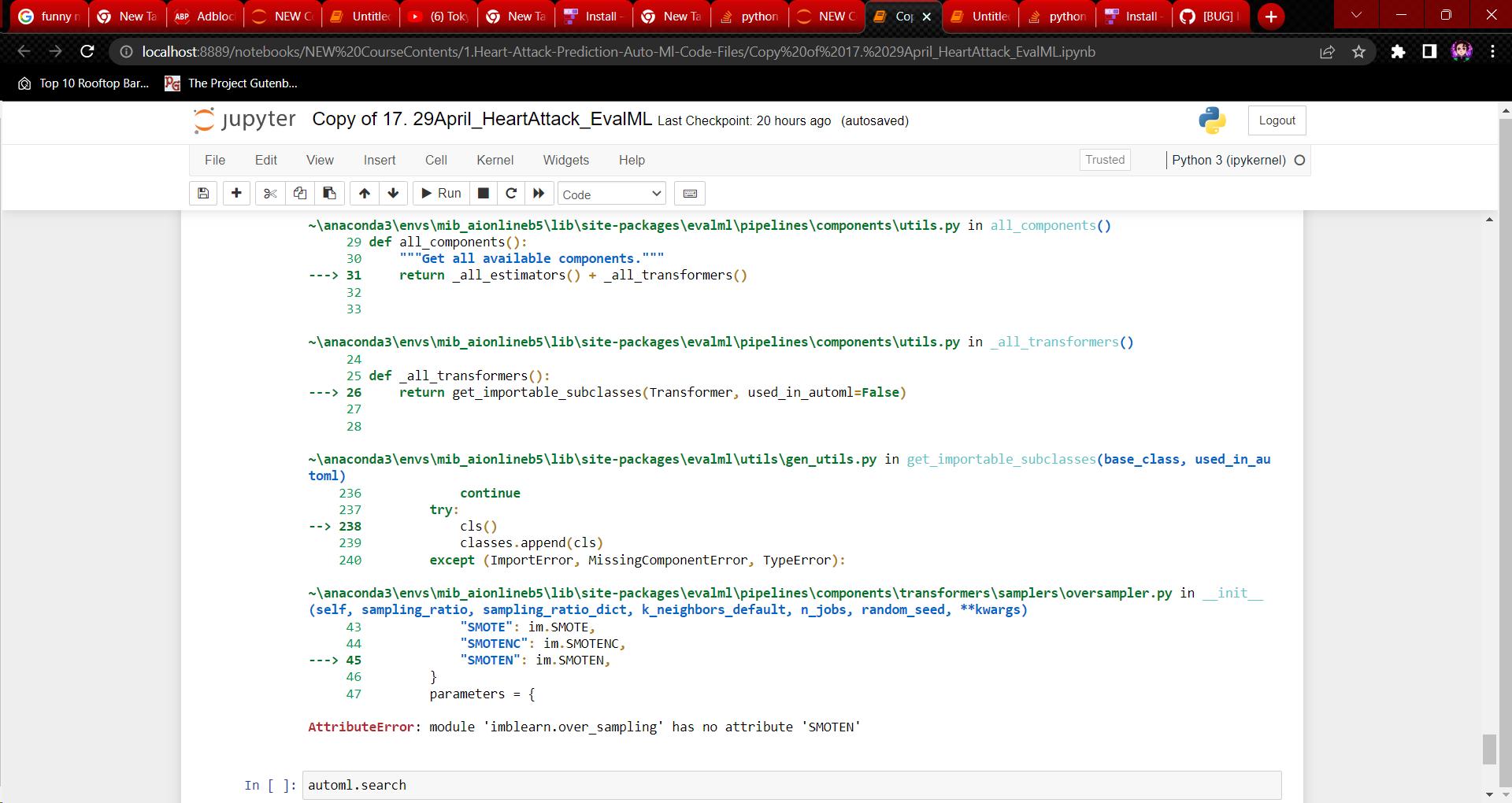The image size is (1512, 803).
Task: Restart kernel and run all icon
Action: click(539, 194)
